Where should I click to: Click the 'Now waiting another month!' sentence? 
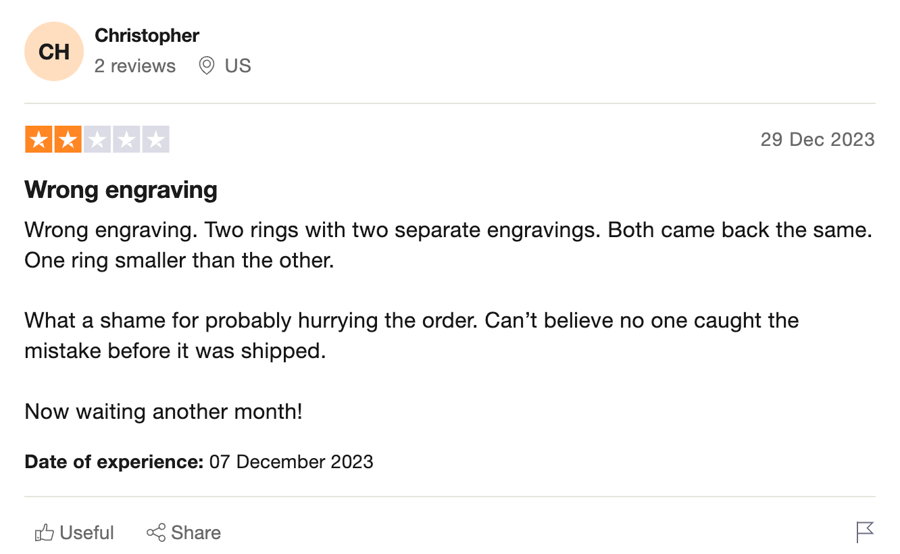tap(164, 412)
